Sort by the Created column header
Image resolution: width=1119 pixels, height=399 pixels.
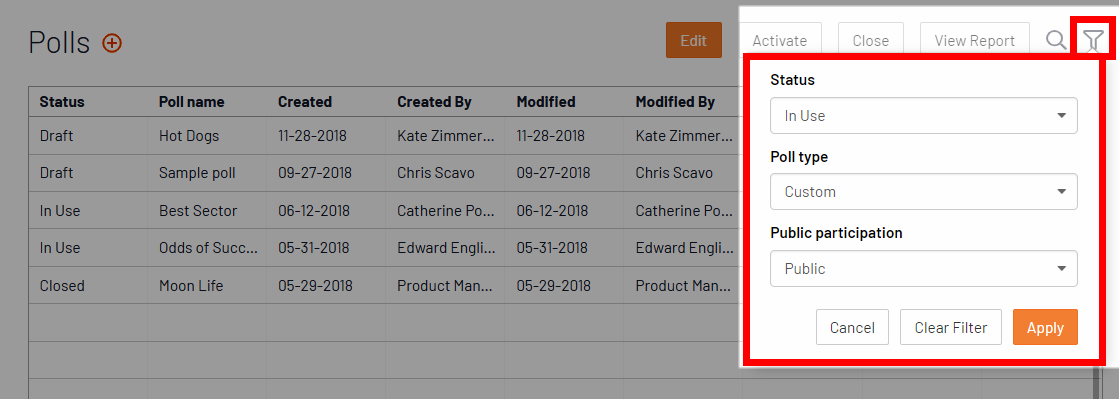305,102
